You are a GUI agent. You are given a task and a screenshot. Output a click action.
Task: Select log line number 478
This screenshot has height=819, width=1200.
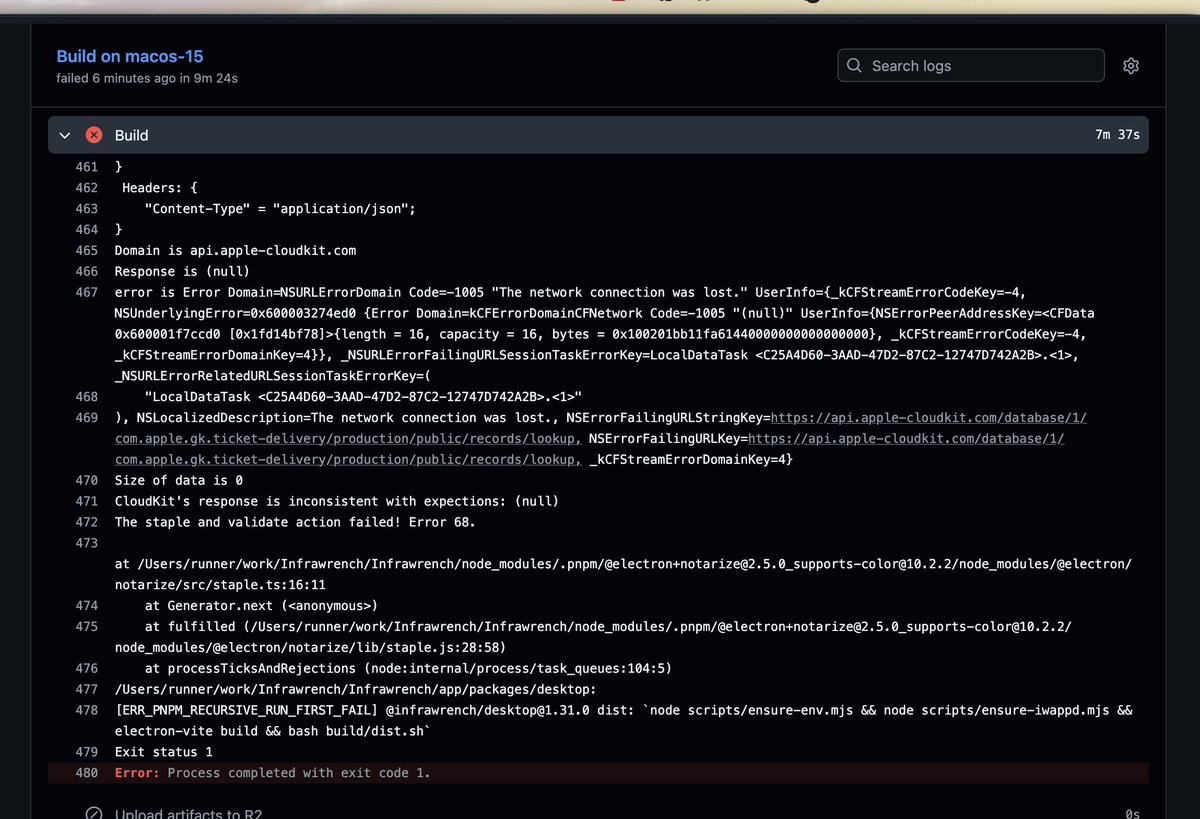coord(86,710)
